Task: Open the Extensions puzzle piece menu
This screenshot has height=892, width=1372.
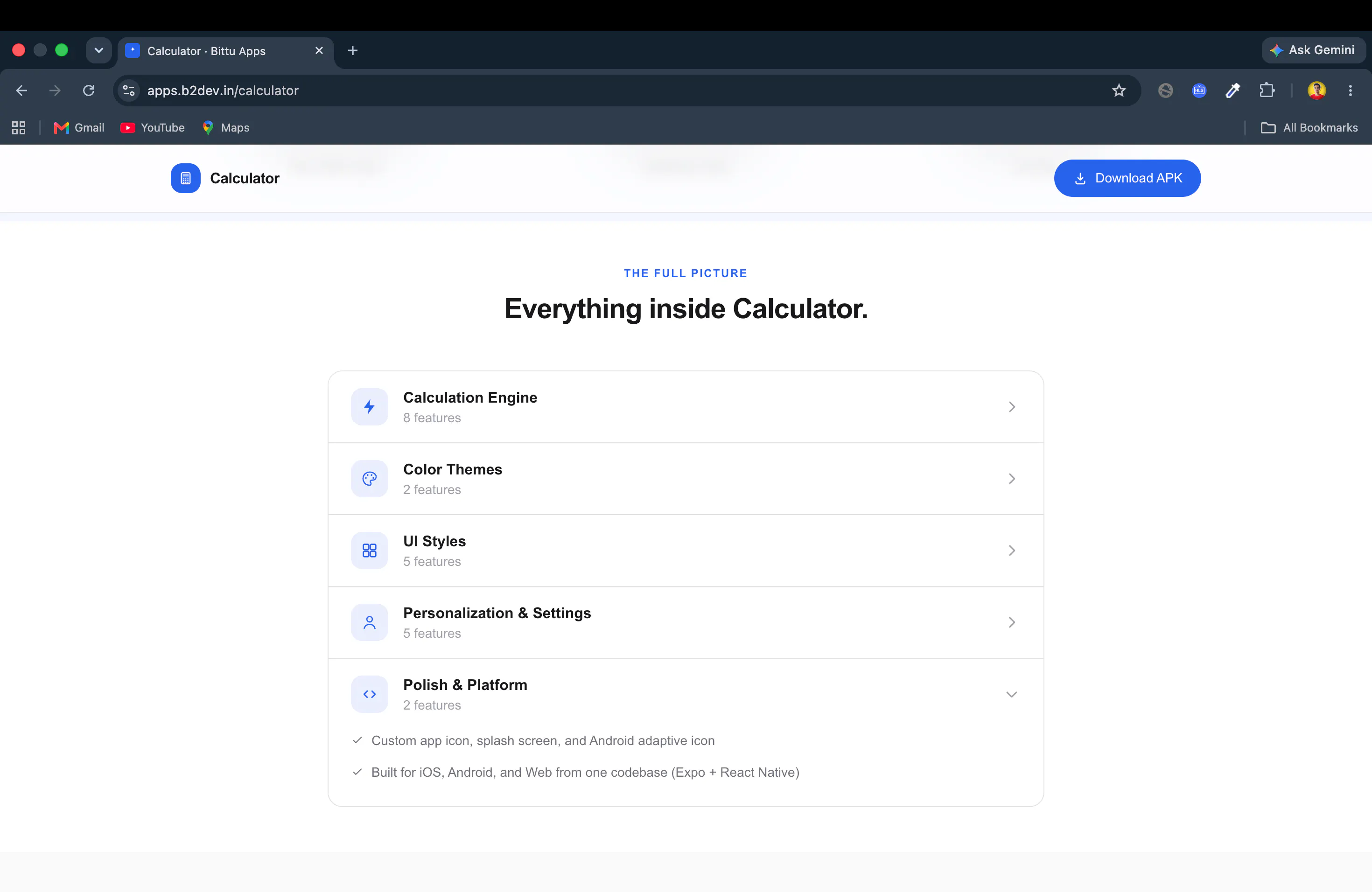Action: 1267,91
